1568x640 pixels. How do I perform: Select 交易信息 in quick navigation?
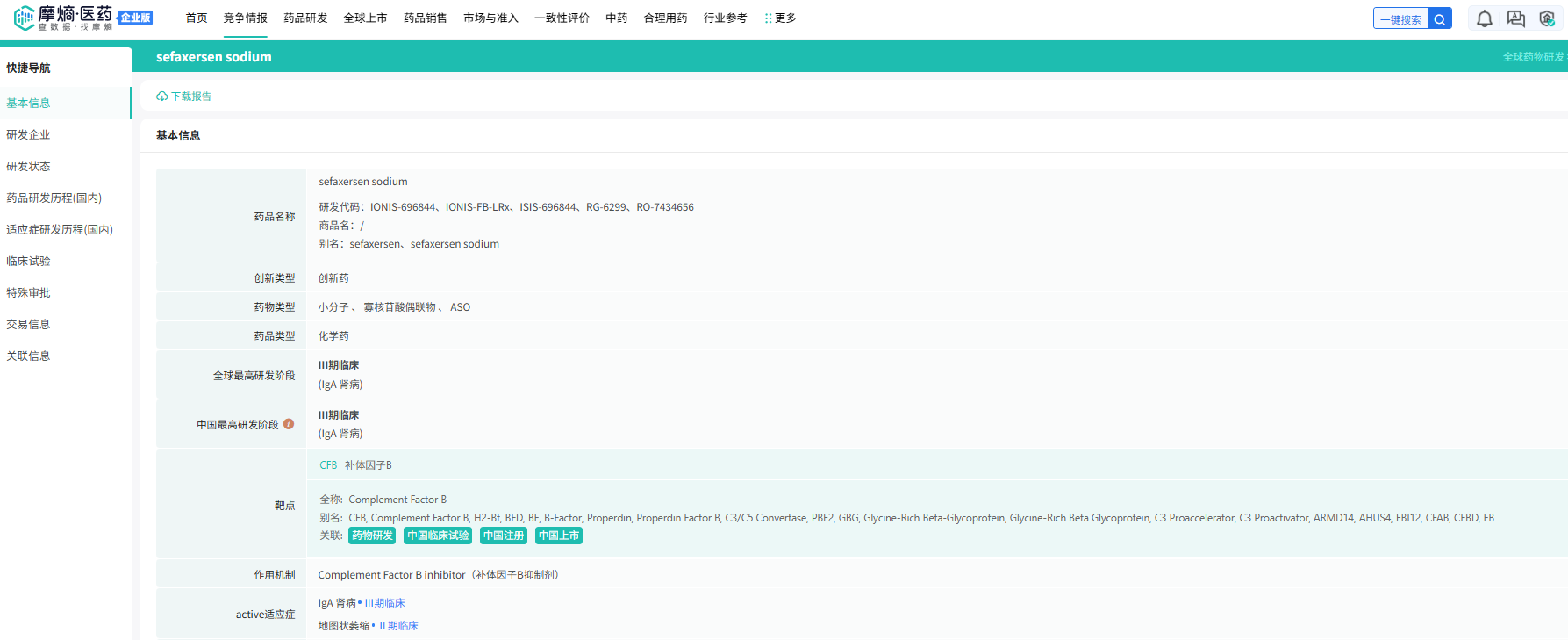click(x=29, y=324)
